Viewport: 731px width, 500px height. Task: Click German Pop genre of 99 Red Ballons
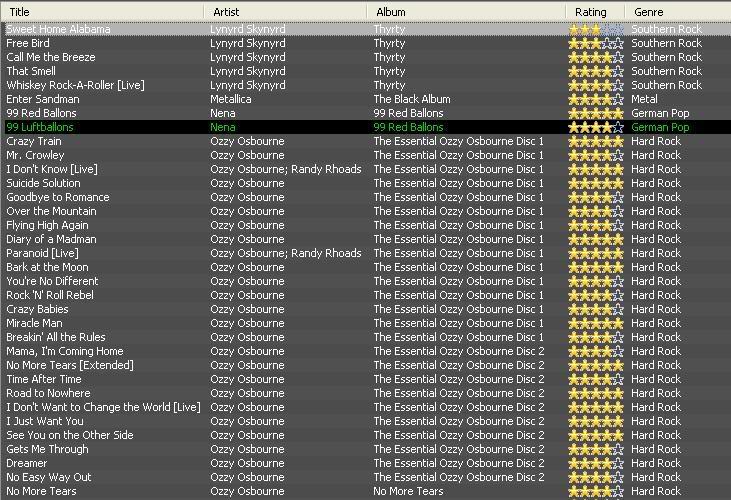660,113
